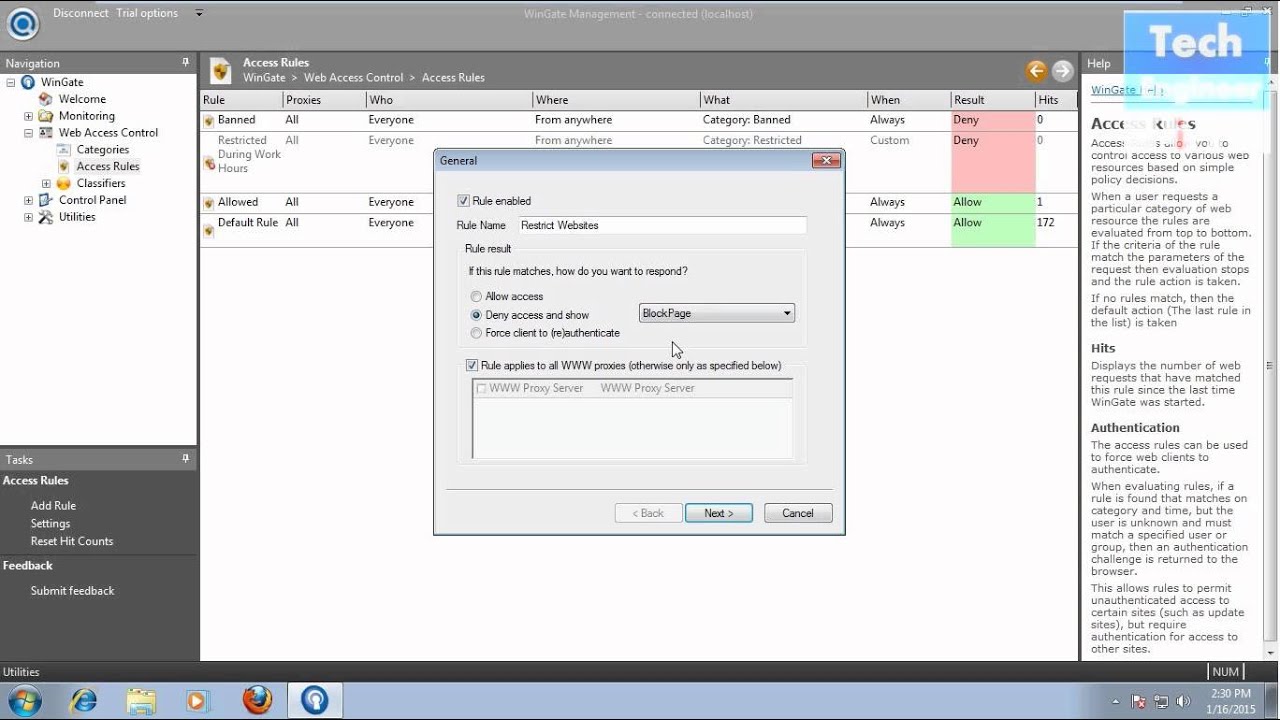Viewport: 1280px width, 720px height.
Task: Select the Welcome node icon
Action: 46,99
